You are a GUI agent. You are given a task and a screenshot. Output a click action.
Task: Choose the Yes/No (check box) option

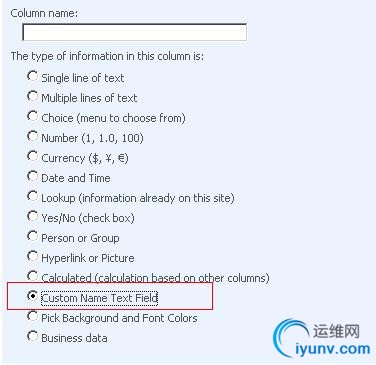click(32, 216)
